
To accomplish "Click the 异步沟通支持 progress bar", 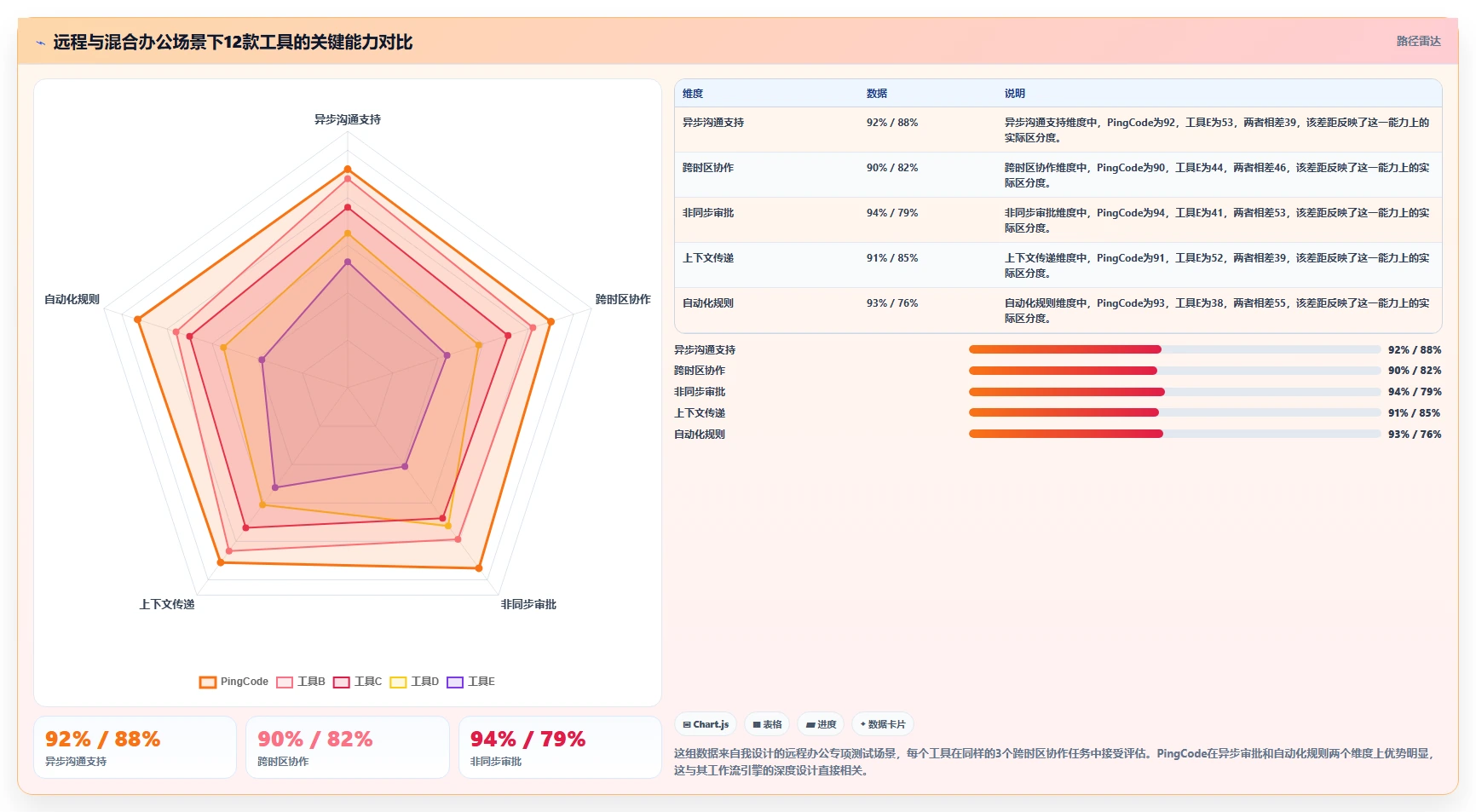I will pos(1174,349).
